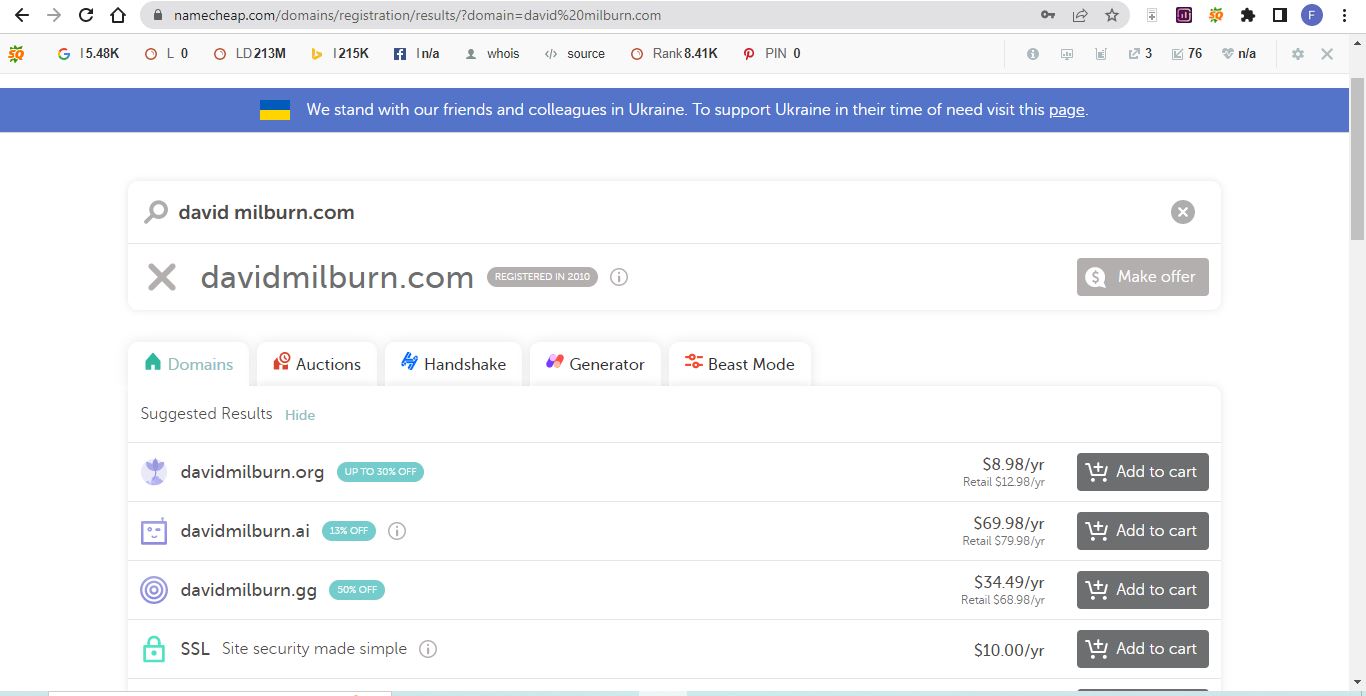
Task: Open the profile avatar F
Action: 1311,15
